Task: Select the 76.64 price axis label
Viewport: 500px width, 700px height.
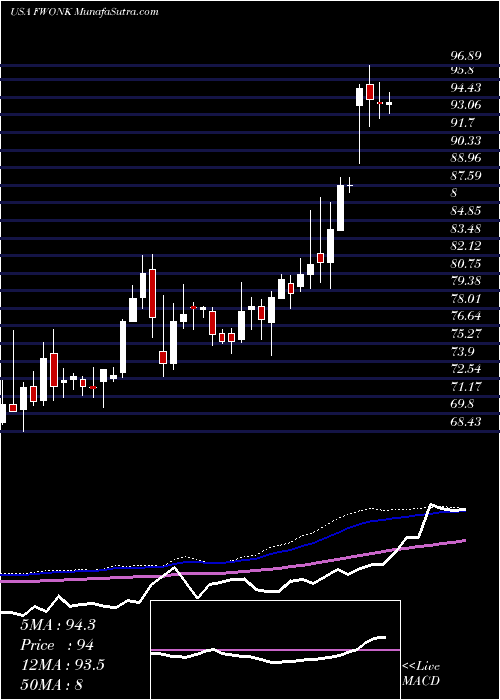Action: pyautogui.click(x=466, y=316)
